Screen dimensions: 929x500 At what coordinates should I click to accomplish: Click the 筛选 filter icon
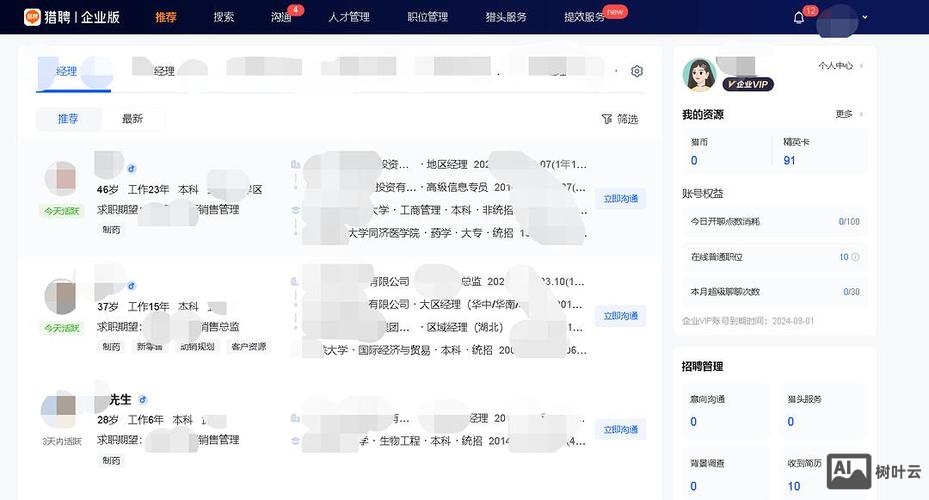coord(607,119)
